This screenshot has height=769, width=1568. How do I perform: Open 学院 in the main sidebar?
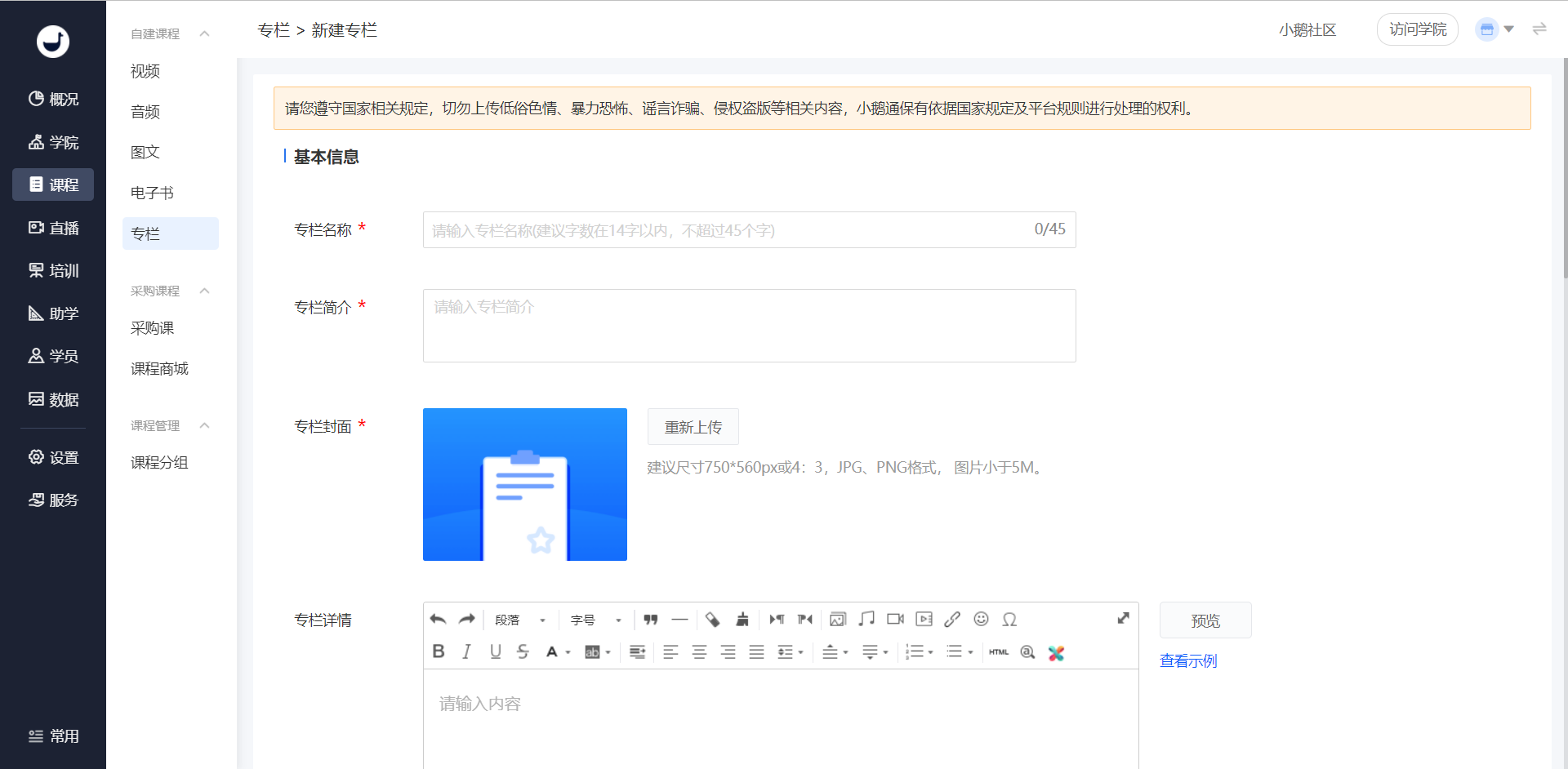point(53,142)
